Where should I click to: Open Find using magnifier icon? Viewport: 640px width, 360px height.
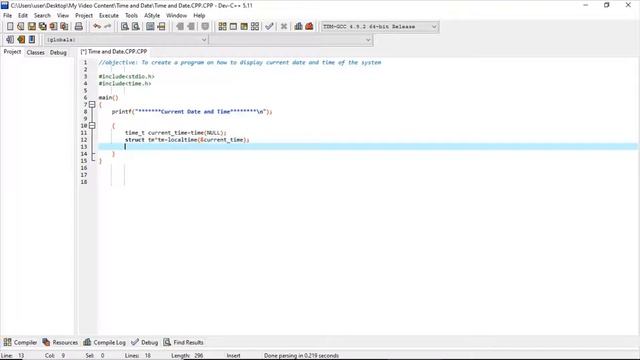[x=125, y=27]
